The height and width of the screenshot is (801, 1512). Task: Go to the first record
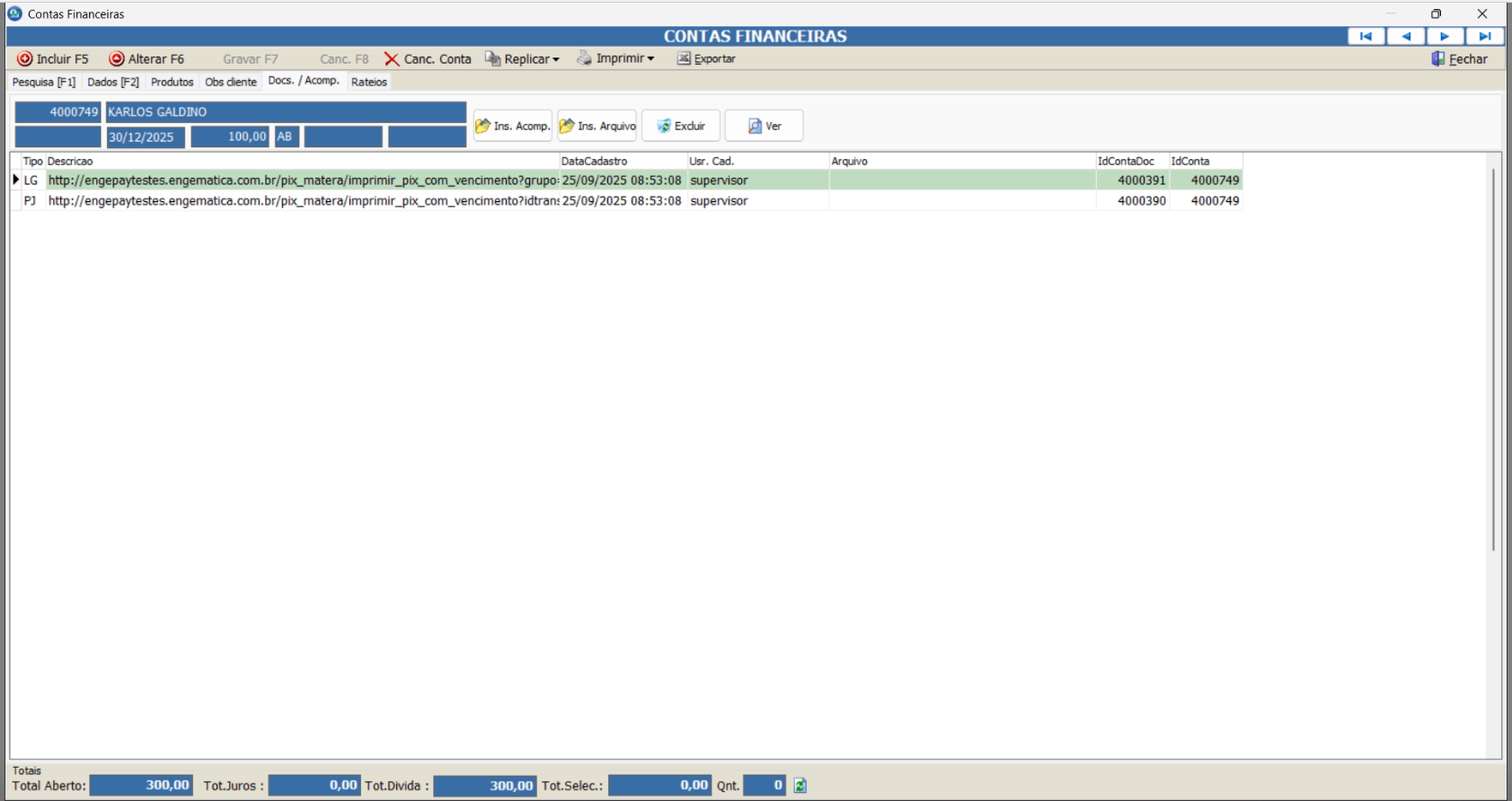point(1366,36)
